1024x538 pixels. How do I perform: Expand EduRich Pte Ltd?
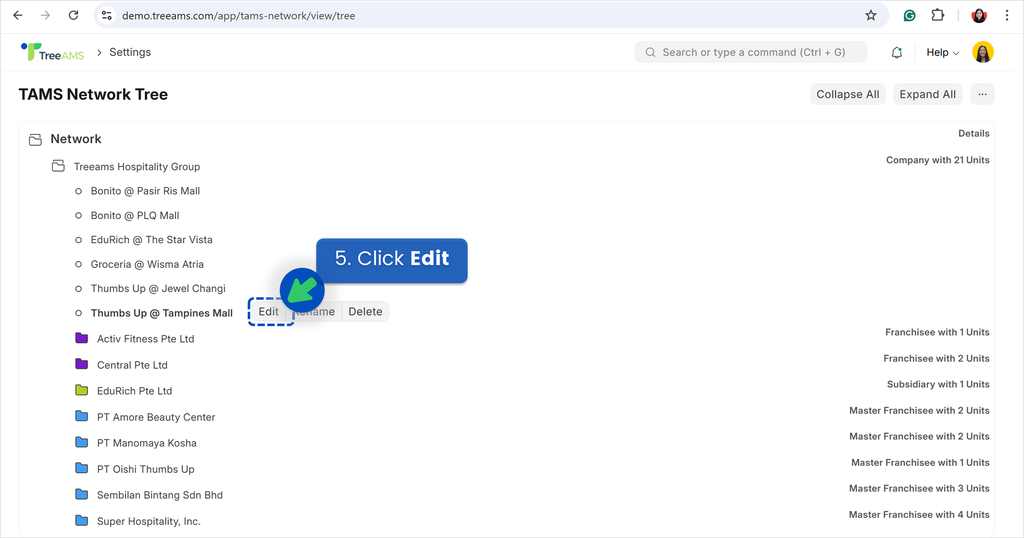(x=135, y=391)
